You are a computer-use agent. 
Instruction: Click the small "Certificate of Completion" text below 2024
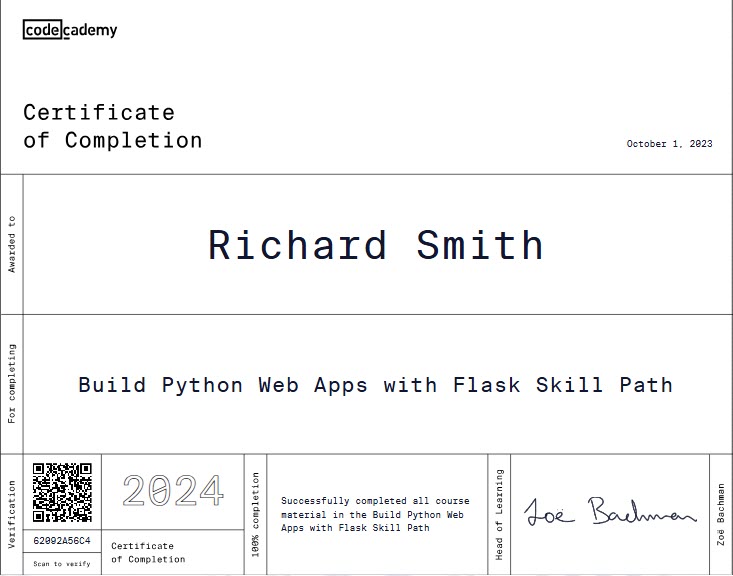click(x=148, y=553)
